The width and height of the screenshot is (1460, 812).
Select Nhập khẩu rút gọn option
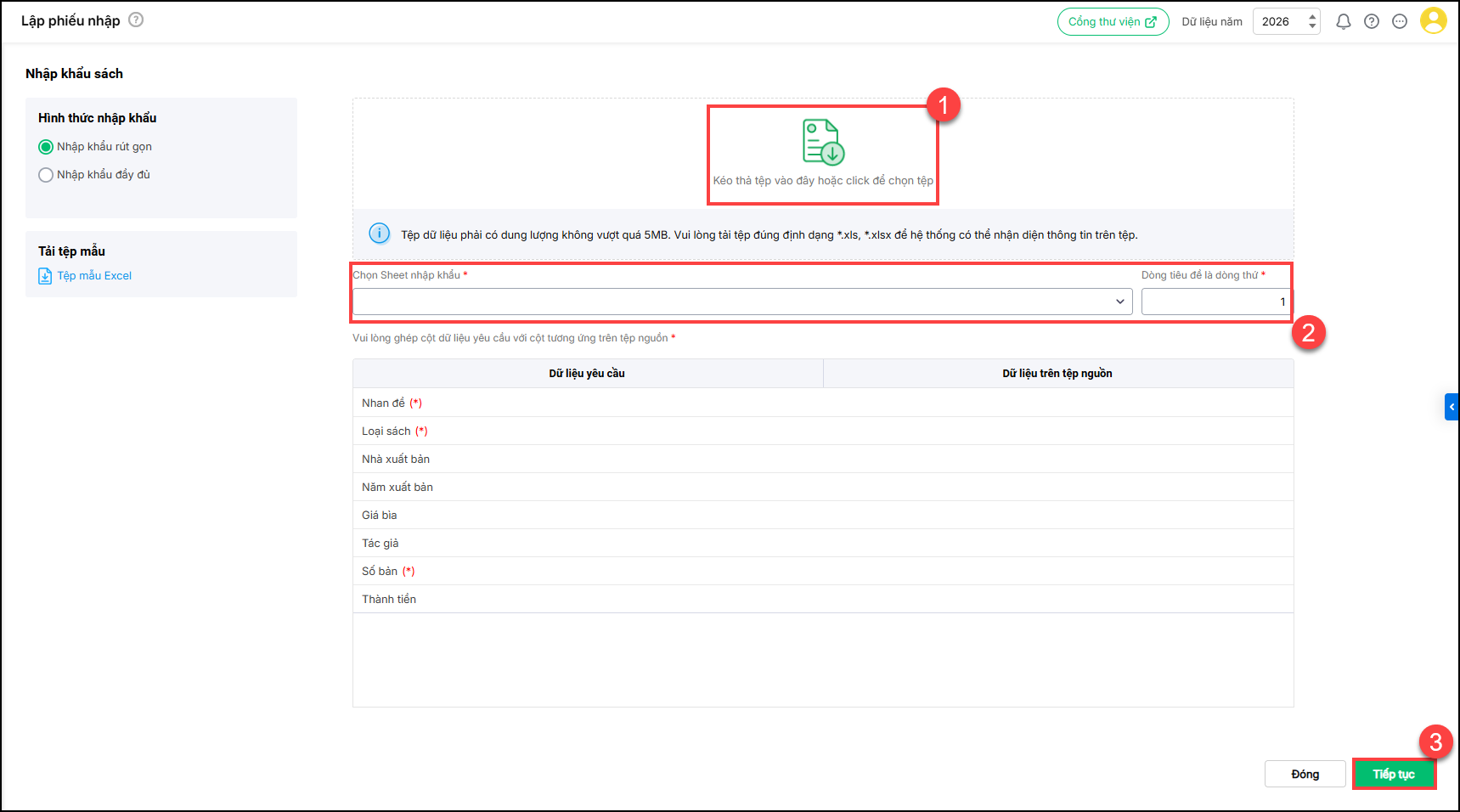click(x=46, y=147)
